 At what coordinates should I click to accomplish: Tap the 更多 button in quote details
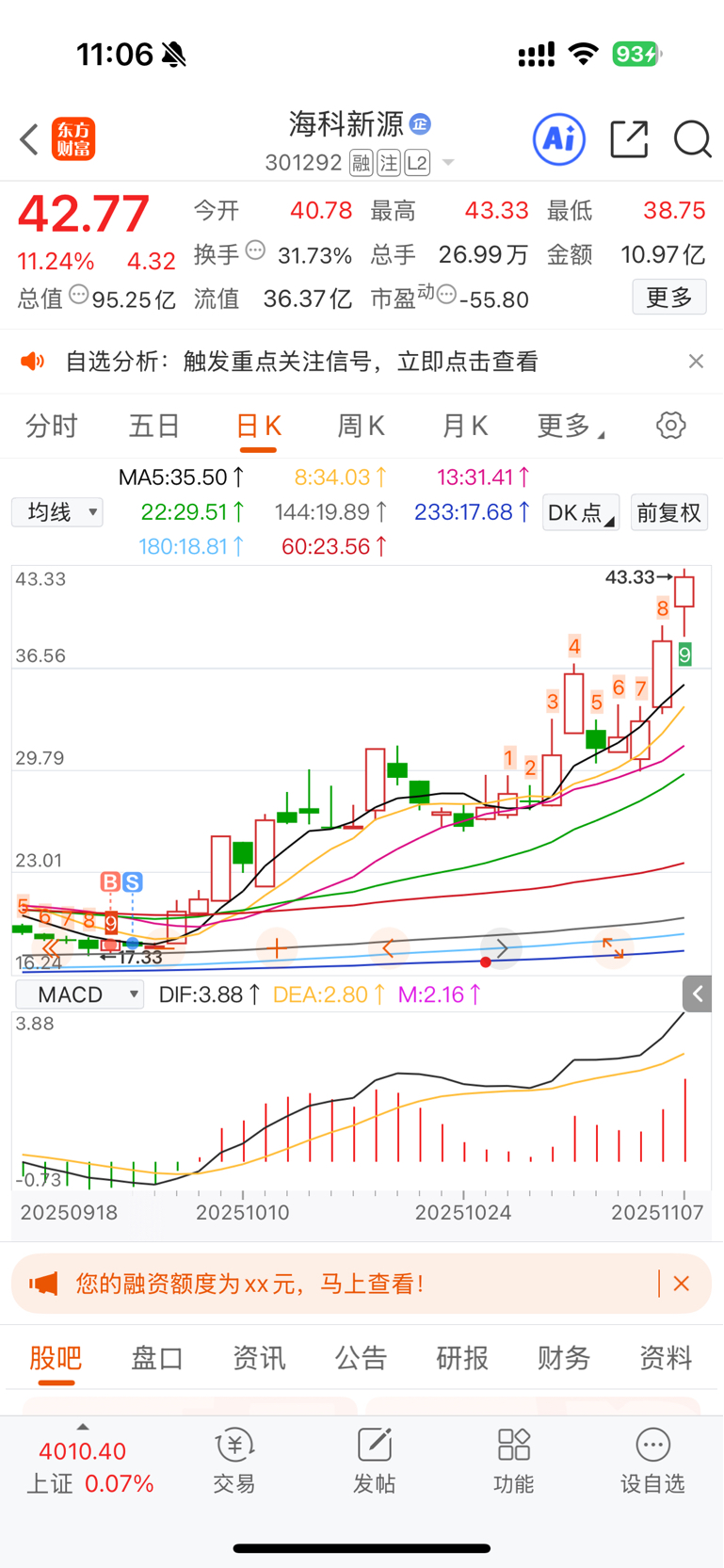click(x=669, y=298)
